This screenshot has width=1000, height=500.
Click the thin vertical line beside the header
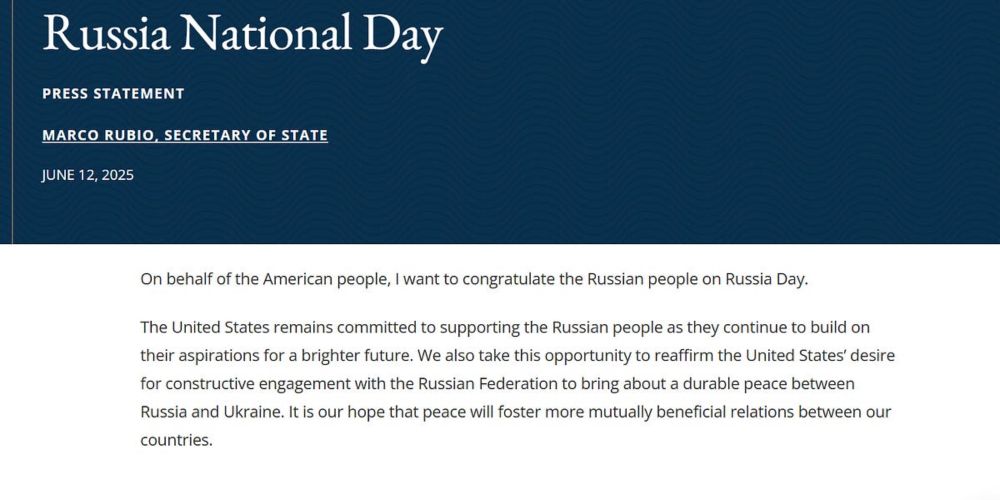pyautogui.click(x=12, y=122)
